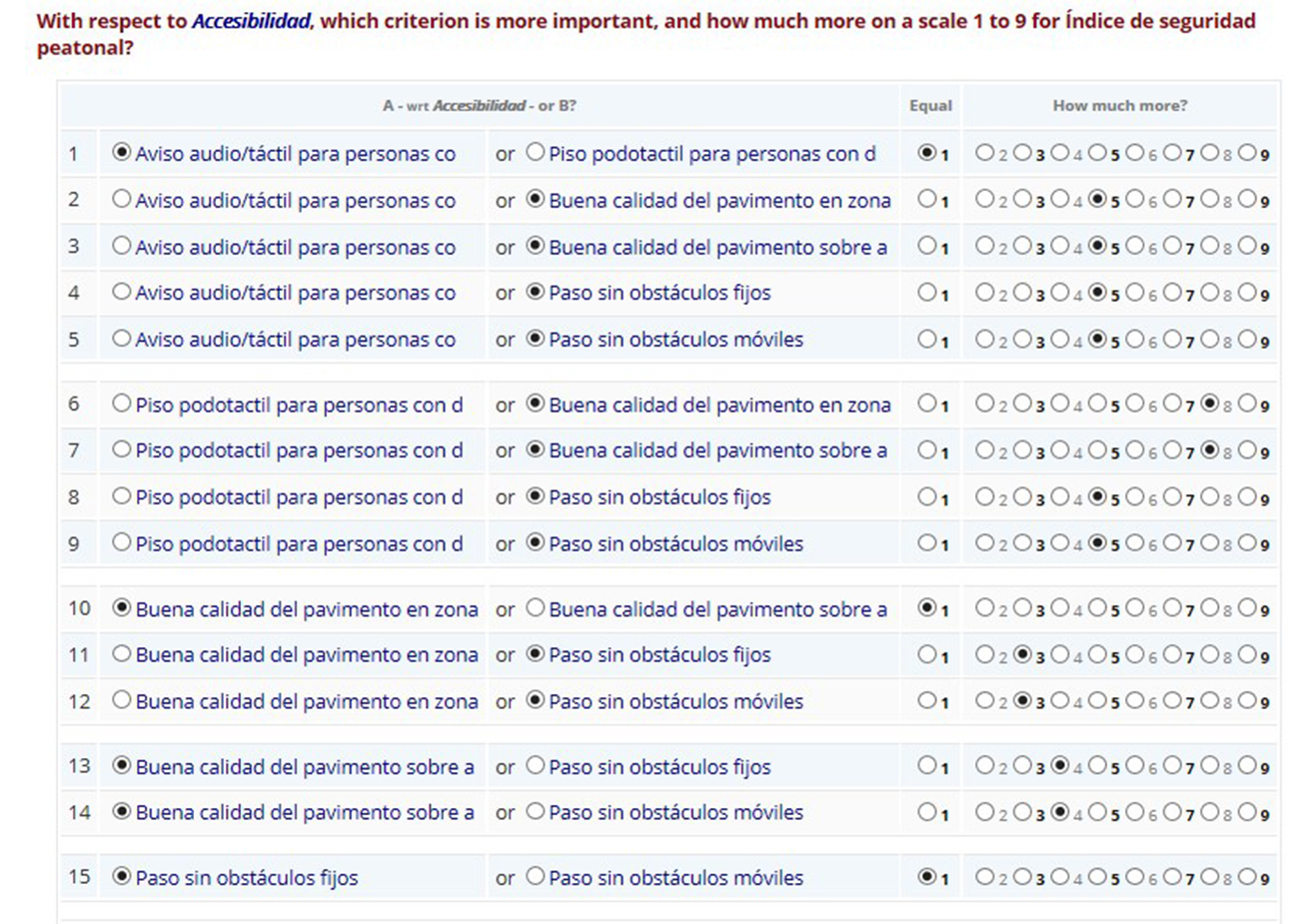Viewport: 1316px width, 924px height.
Task: Select 'Paso sin obstáculos fijos' option B in row 13
Action: 536,766
